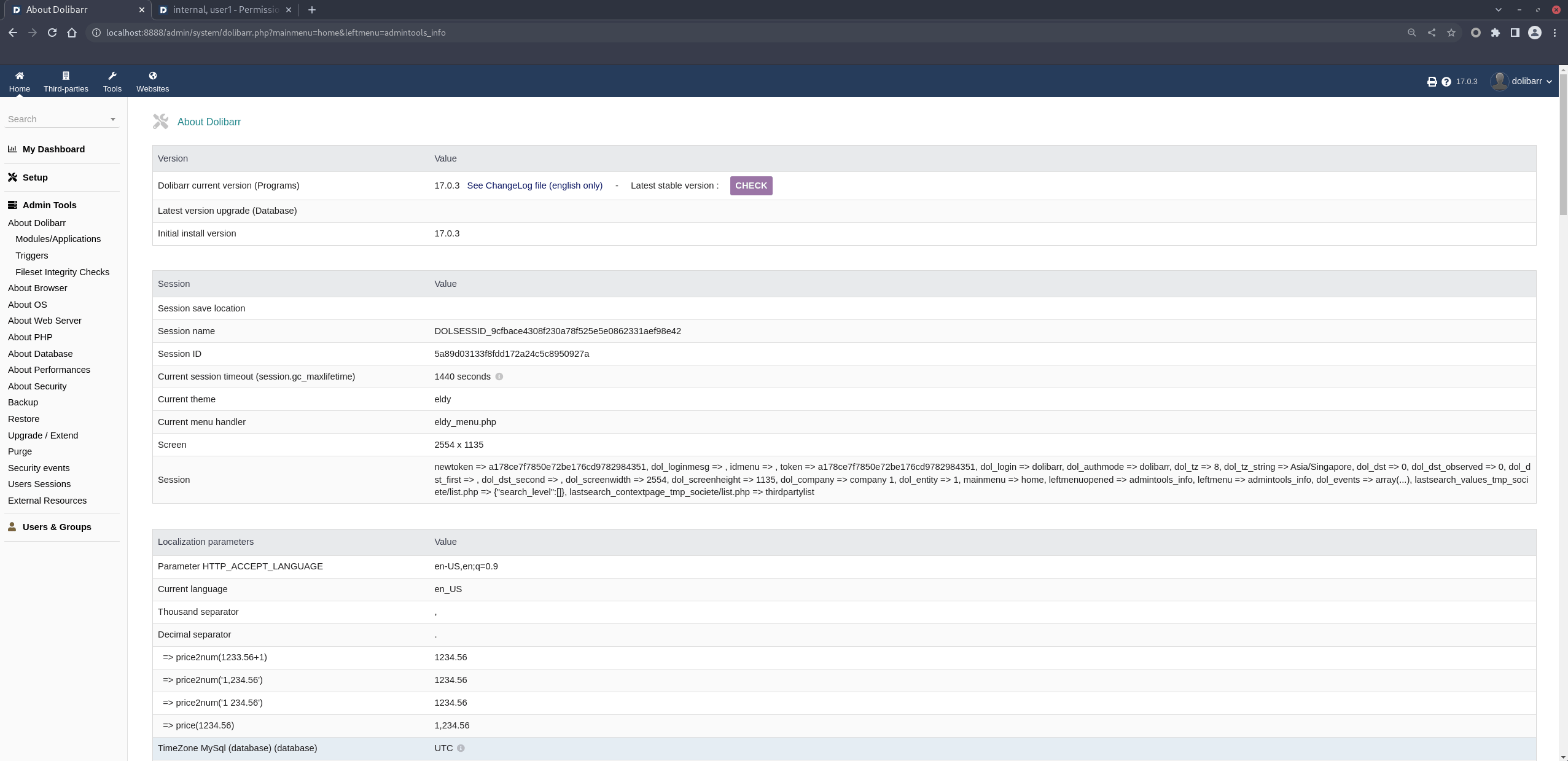Open Third-parties building icon menu

pyautogui.click(x=66, y=76)
